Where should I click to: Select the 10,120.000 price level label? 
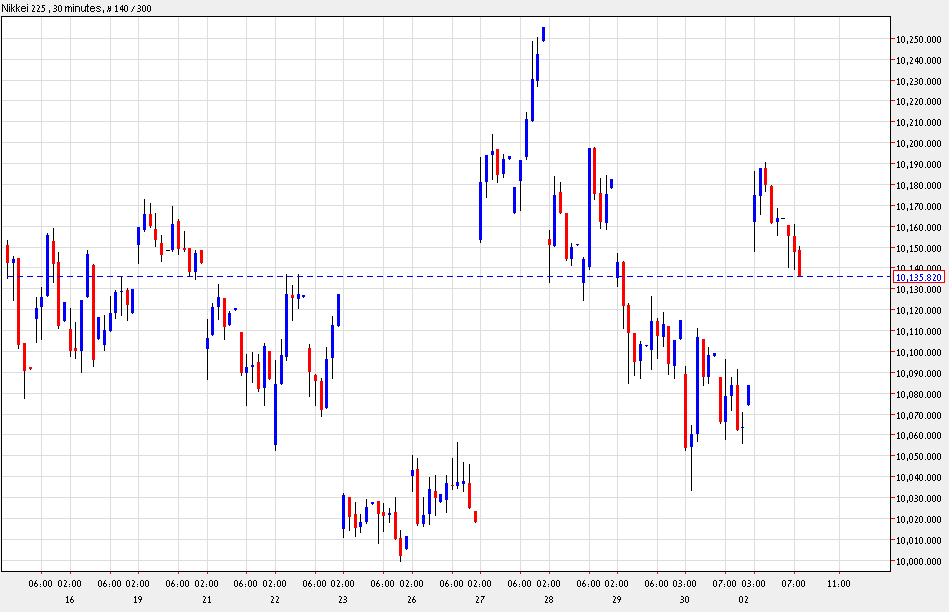919,311
